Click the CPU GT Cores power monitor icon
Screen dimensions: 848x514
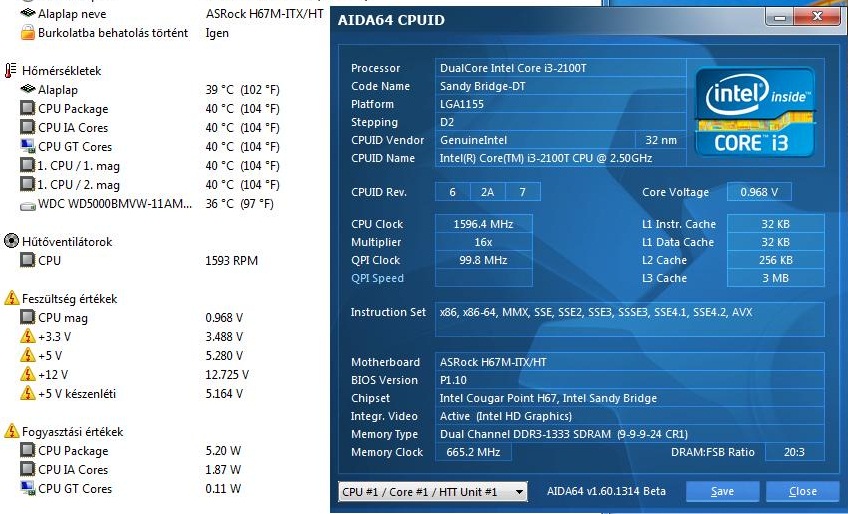(28, 488)
